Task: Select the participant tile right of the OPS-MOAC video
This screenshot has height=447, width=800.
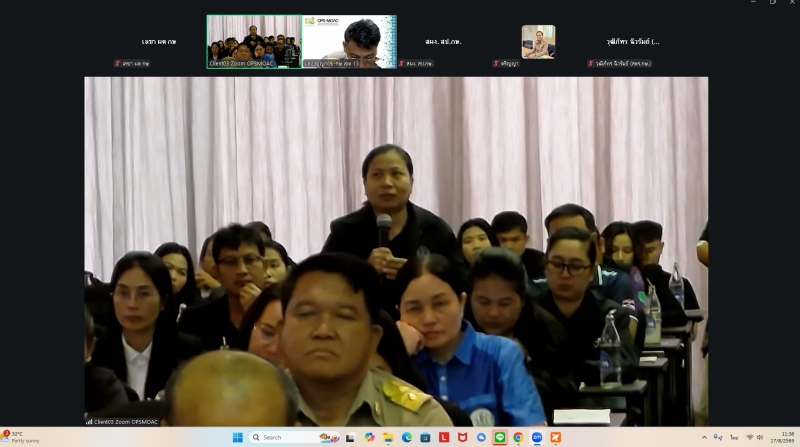Action: coord(443,42)
